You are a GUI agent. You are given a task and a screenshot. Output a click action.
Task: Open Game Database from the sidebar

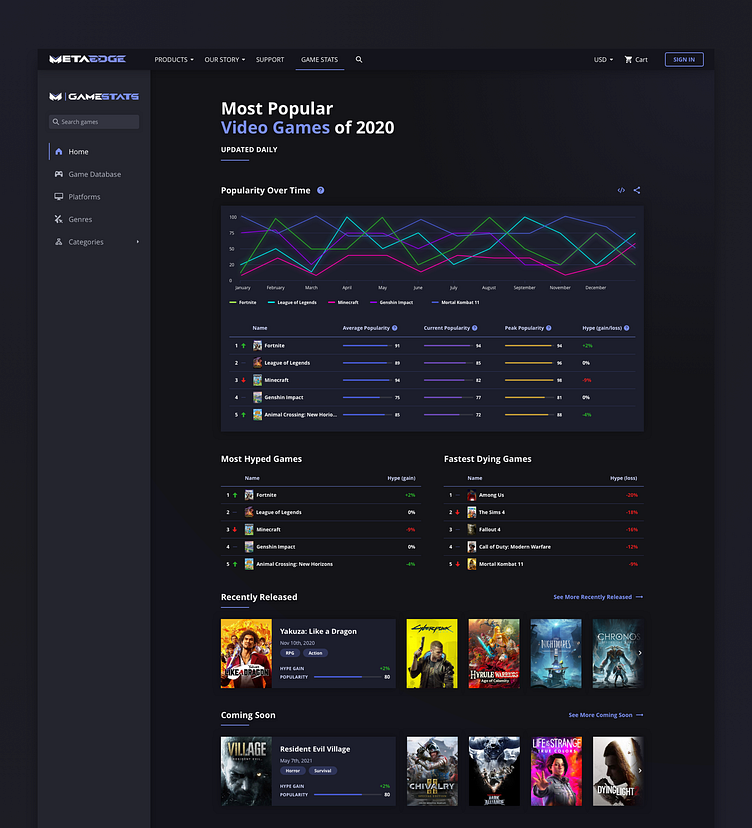coord(88,174)
